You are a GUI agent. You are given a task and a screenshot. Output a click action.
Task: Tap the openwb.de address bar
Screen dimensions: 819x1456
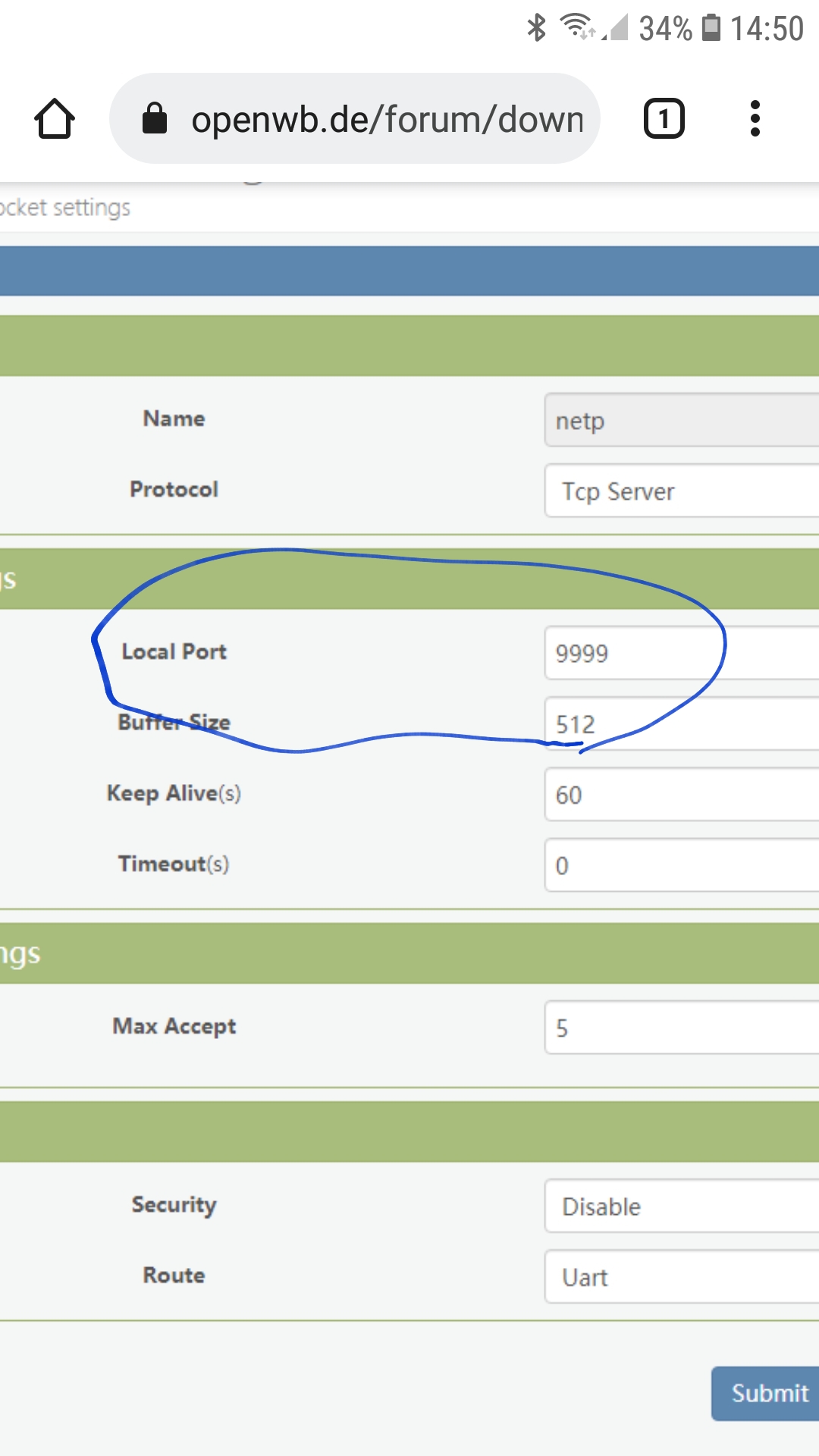[355, 118]
